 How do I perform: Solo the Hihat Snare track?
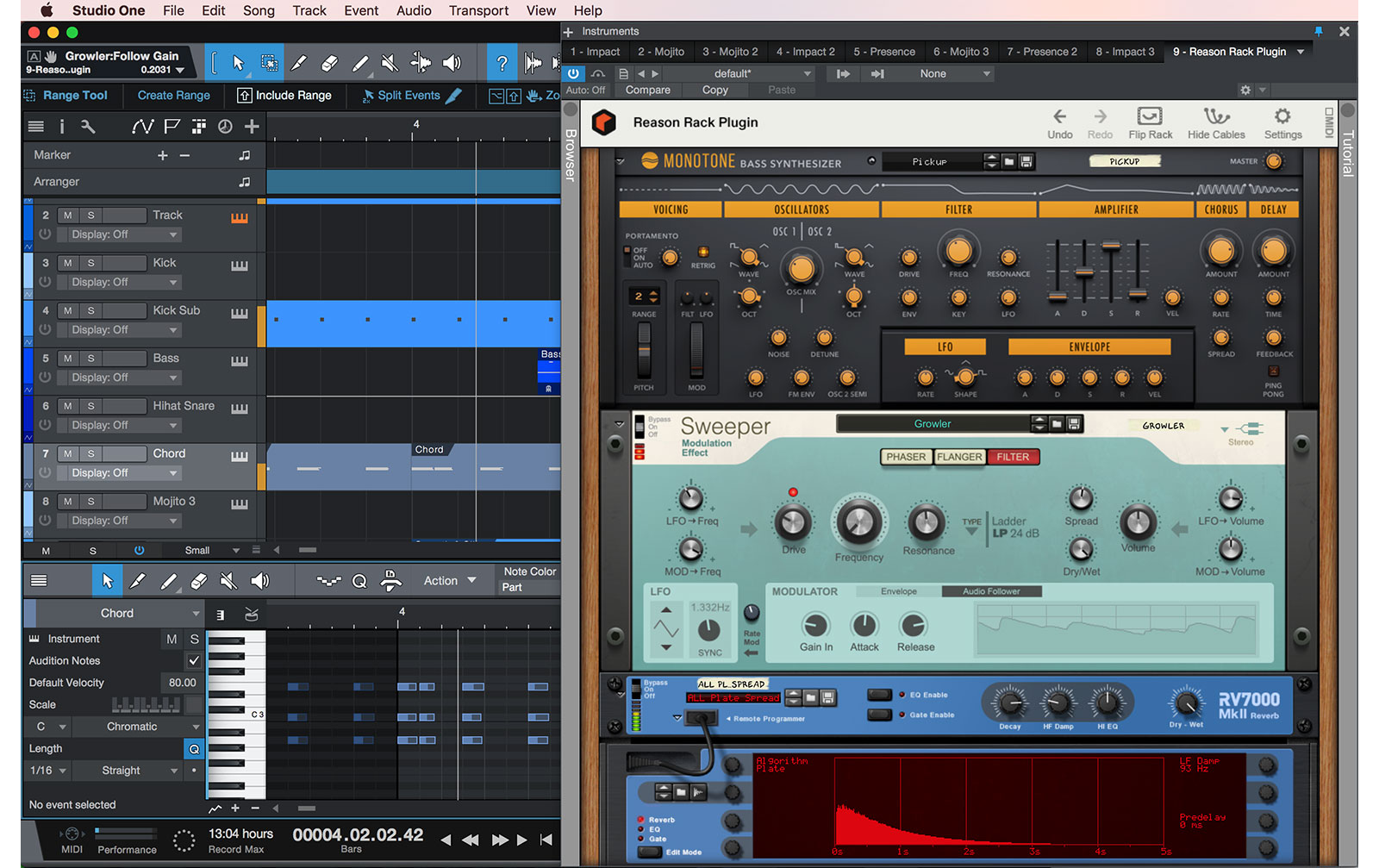tap(90, 406)
